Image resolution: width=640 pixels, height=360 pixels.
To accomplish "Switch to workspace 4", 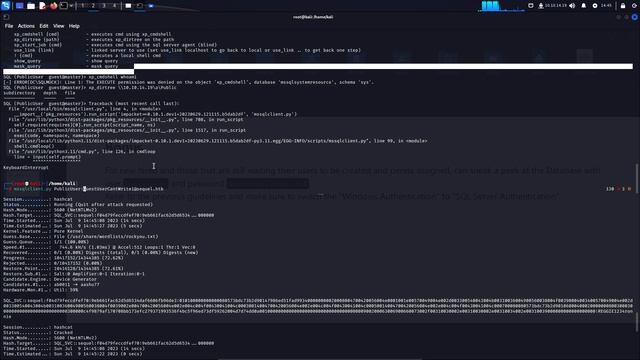I will [x=114, y=6].
